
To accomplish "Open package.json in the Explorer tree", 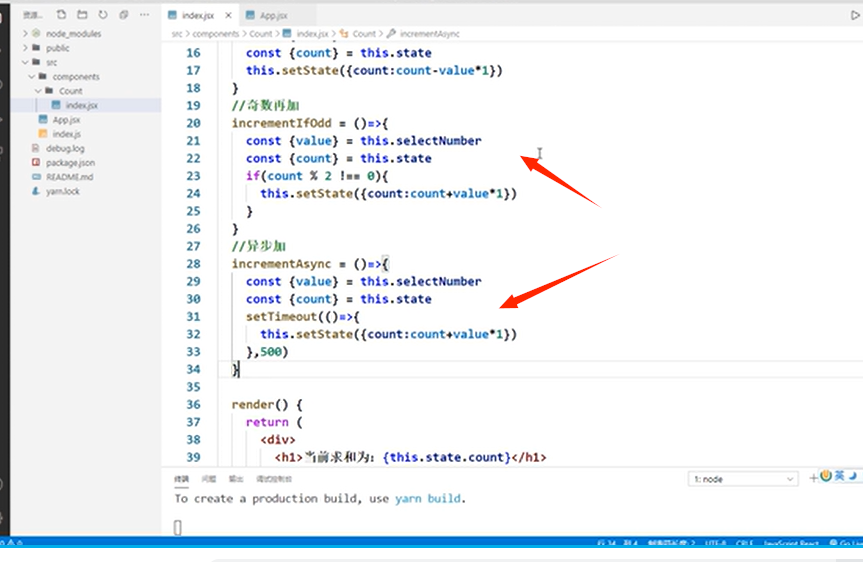I will [x=70, y=162].
